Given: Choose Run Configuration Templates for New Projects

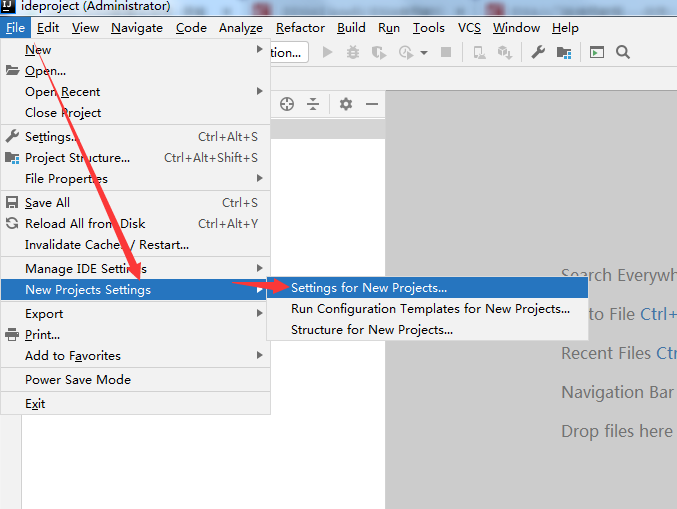Looking at the screenshot, I should (427, 309).
